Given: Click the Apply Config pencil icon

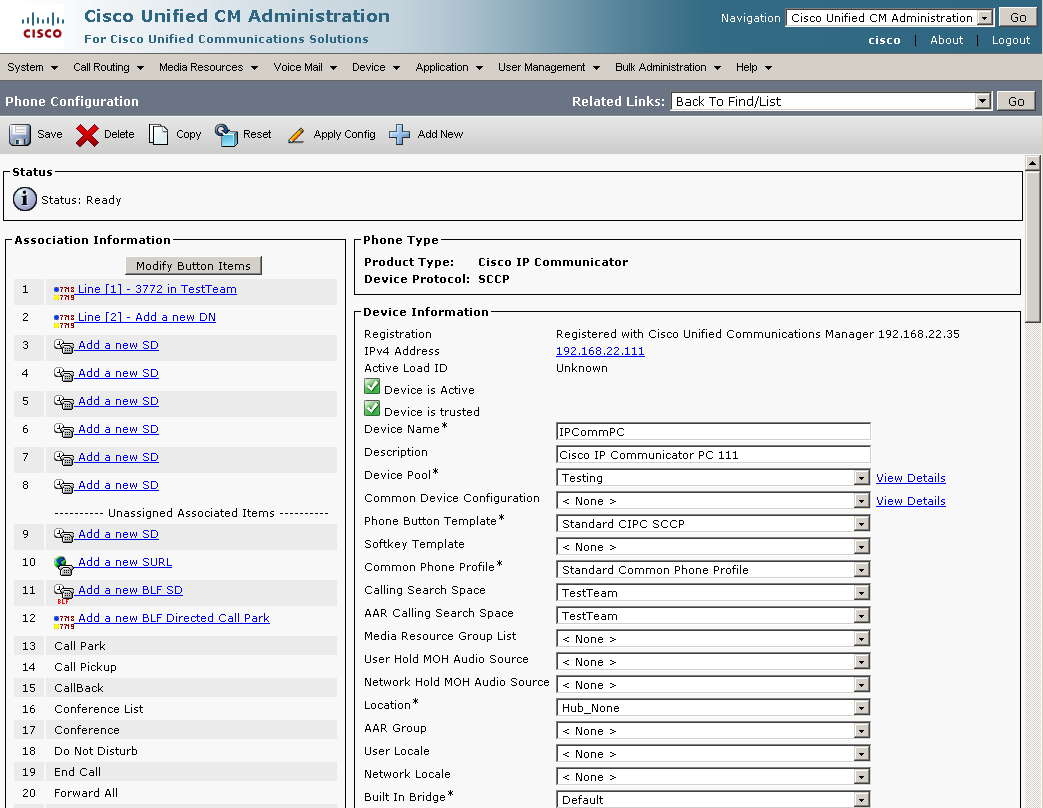Looking at the screenshot, I should [296, 135].
